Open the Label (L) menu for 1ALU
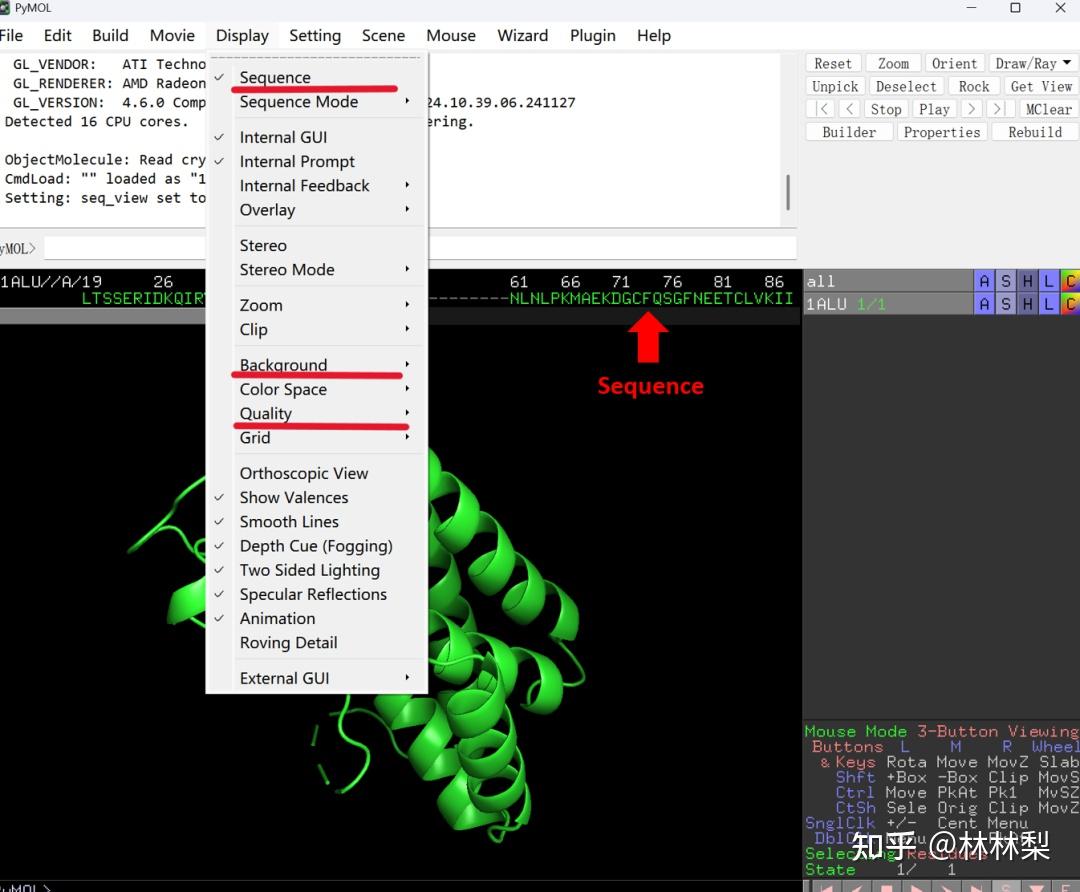The image size is (1080, 892). pyautogui.click(x=1048, y=304)
